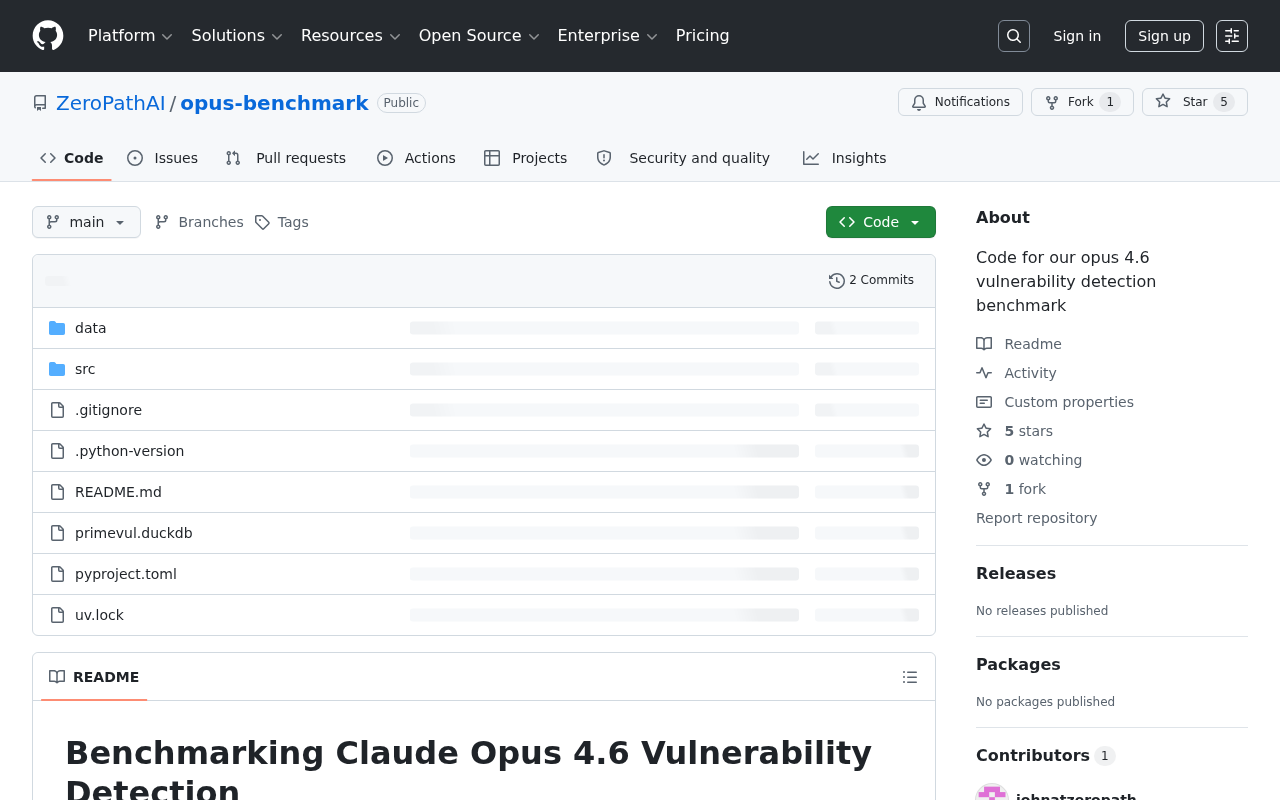Click the eye icon beside watching
The image size is (1280, 800).
point(984,460)
